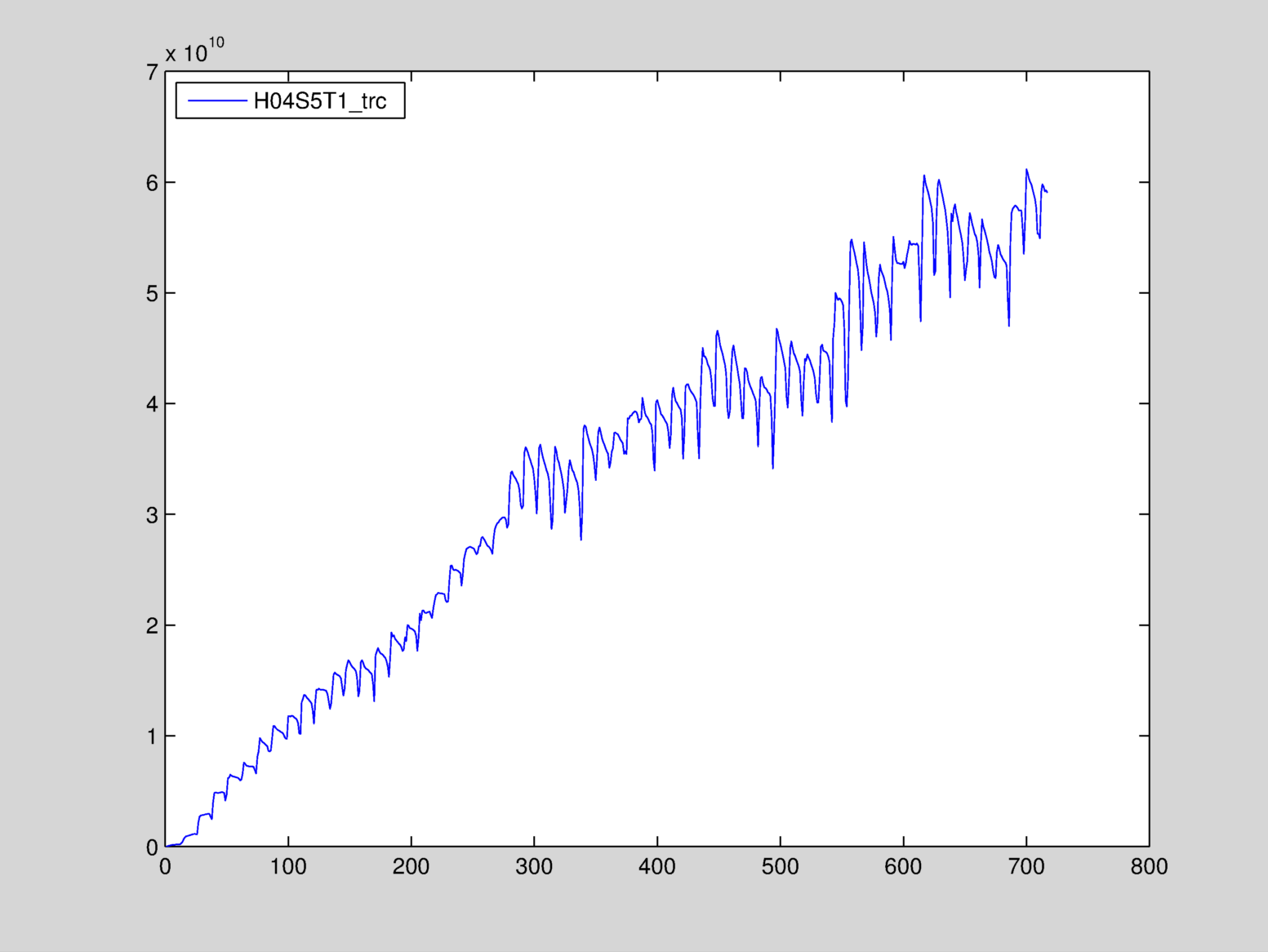
Task: Click x-axis tick label 100
Action: tap(288, 867)
